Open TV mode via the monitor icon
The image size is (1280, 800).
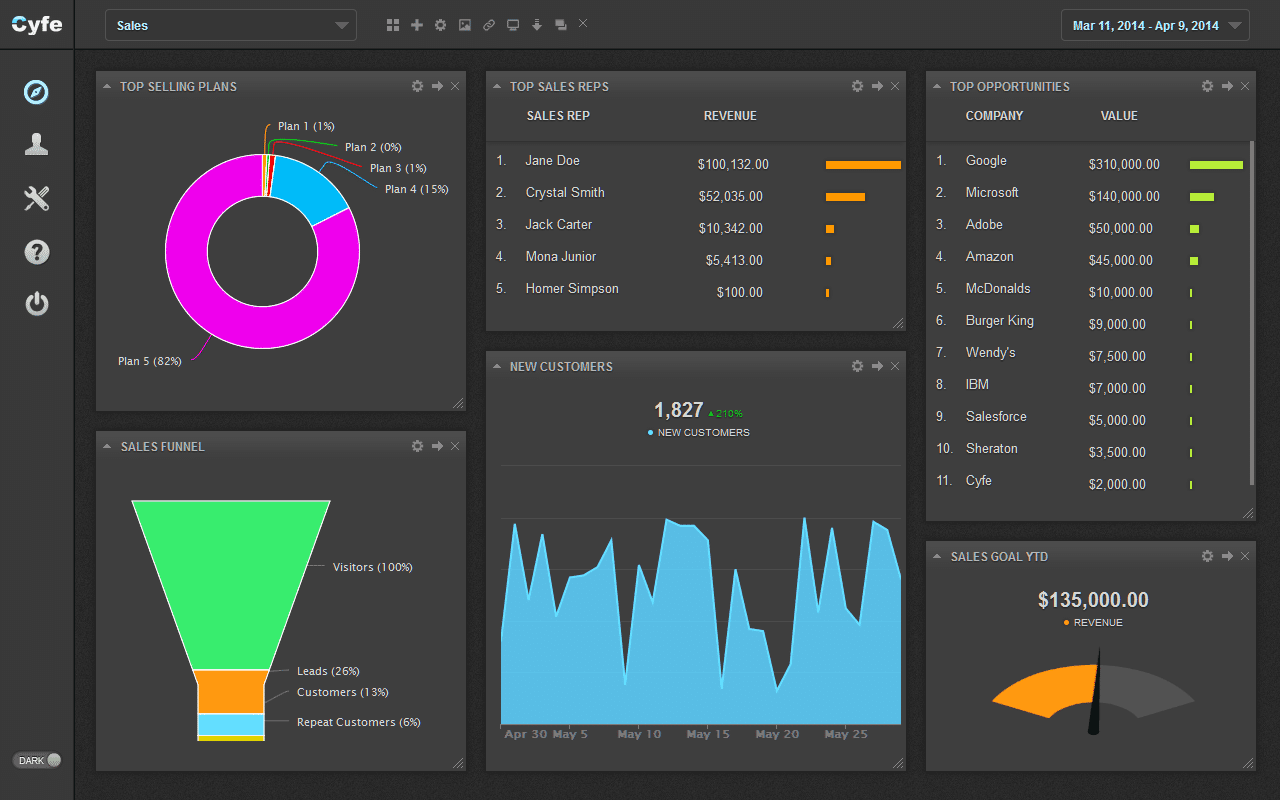point(512,24)
